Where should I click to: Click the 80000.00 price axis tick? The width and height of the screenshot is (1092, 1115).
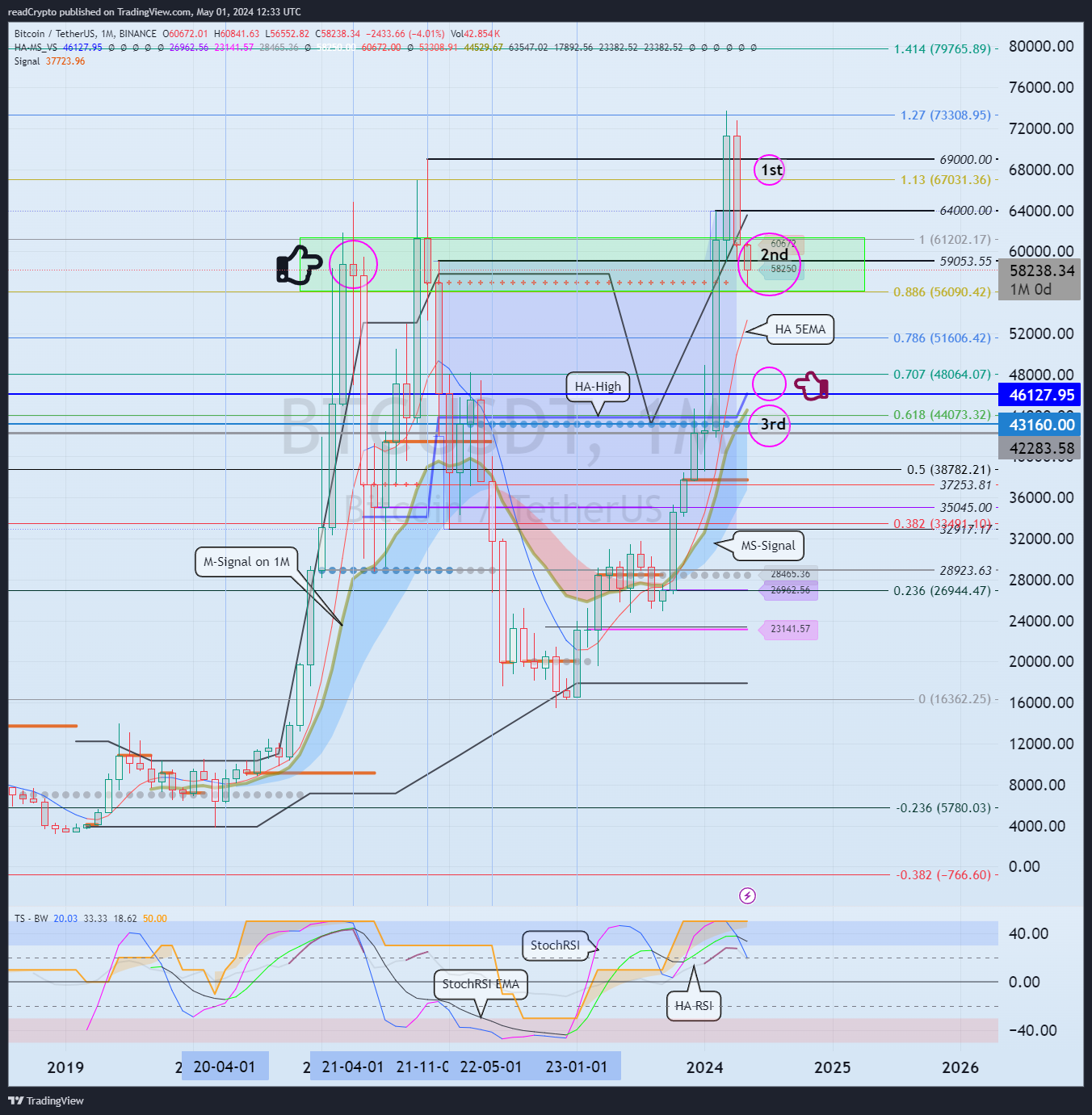[1041, 47]
